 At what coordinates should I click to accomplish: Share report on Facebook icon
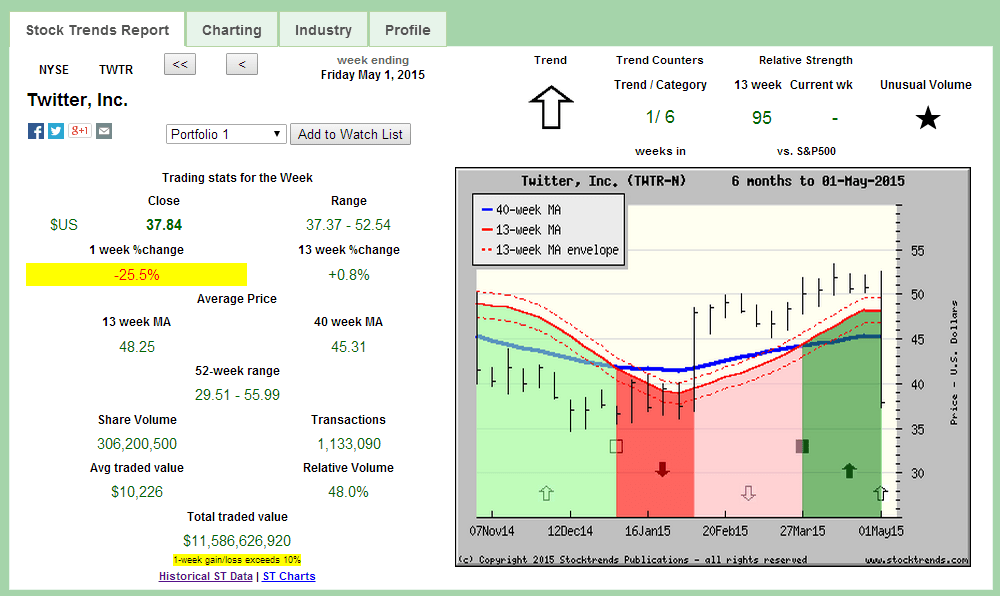[x=36, y=131]
